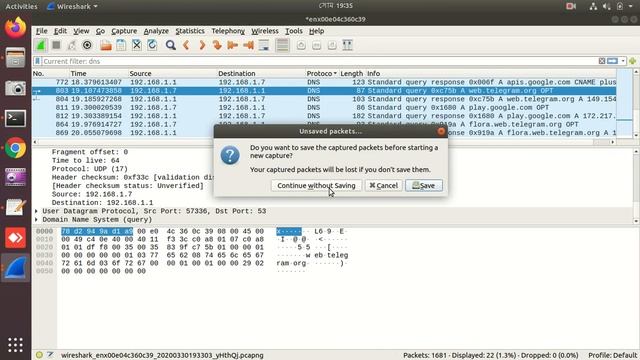The width and height of the screenshot is (640, 360).
Task: Jump to the last packet
Action: pos(248,45)
